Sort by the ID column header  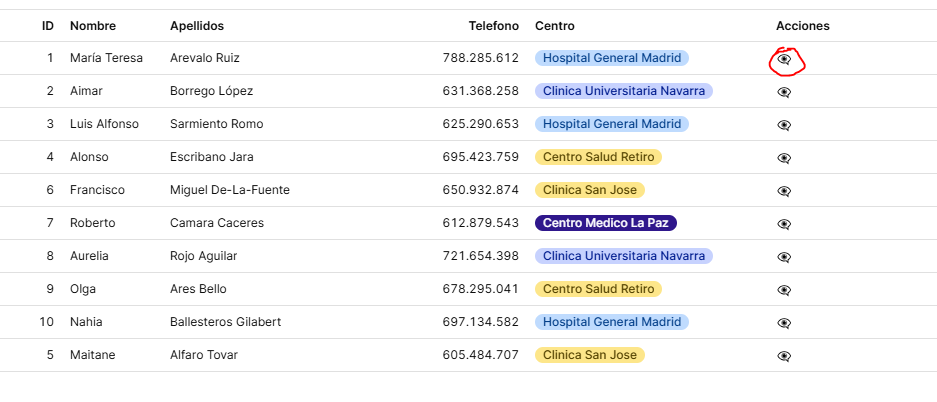[47, 26]
